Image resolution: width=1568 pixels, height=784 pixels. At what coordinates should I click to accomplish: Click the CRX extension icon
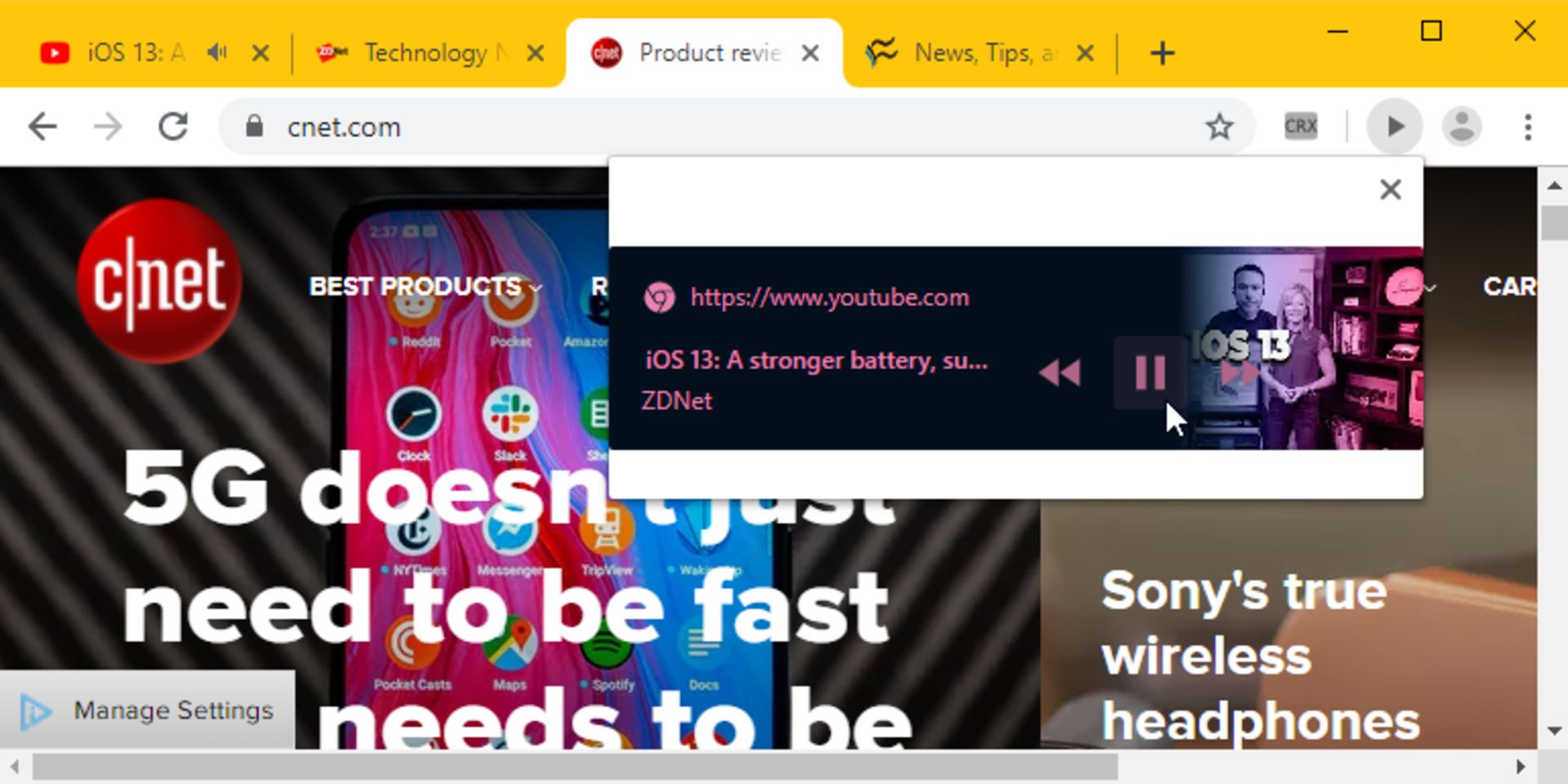click(x=1299, y=126)
